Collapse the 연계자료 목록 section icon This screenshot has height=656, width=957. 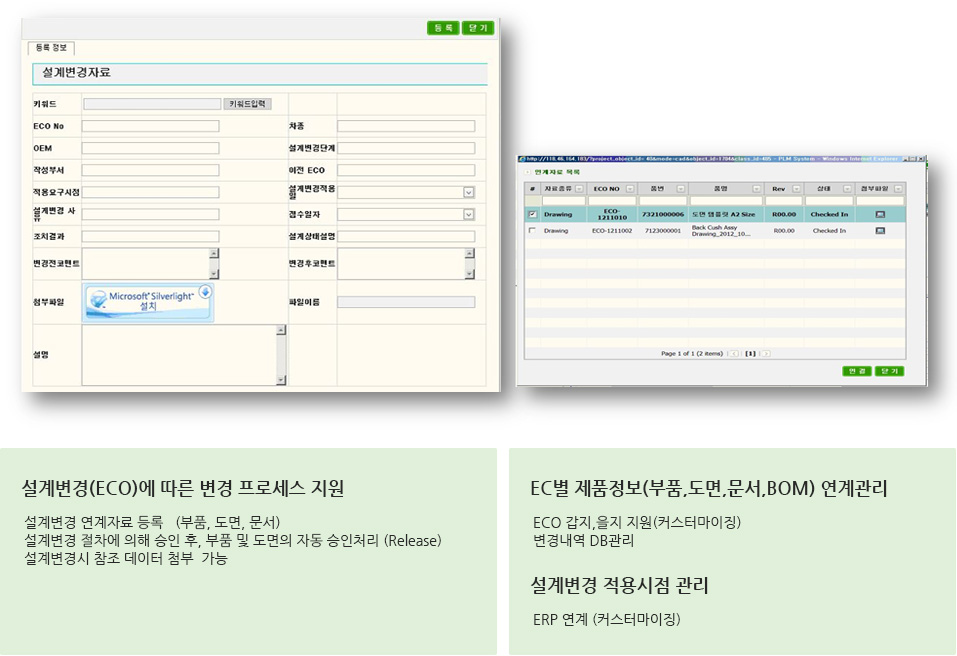pos(527,172)
